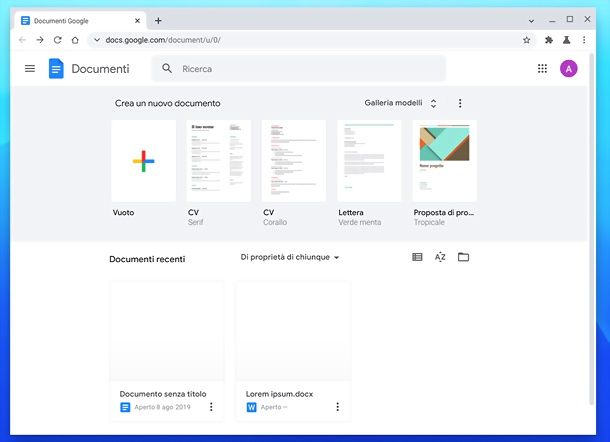Viewport: 610px width, 442px height.
Task: Click the Documenti app title
Action: [x=100, y=69]
